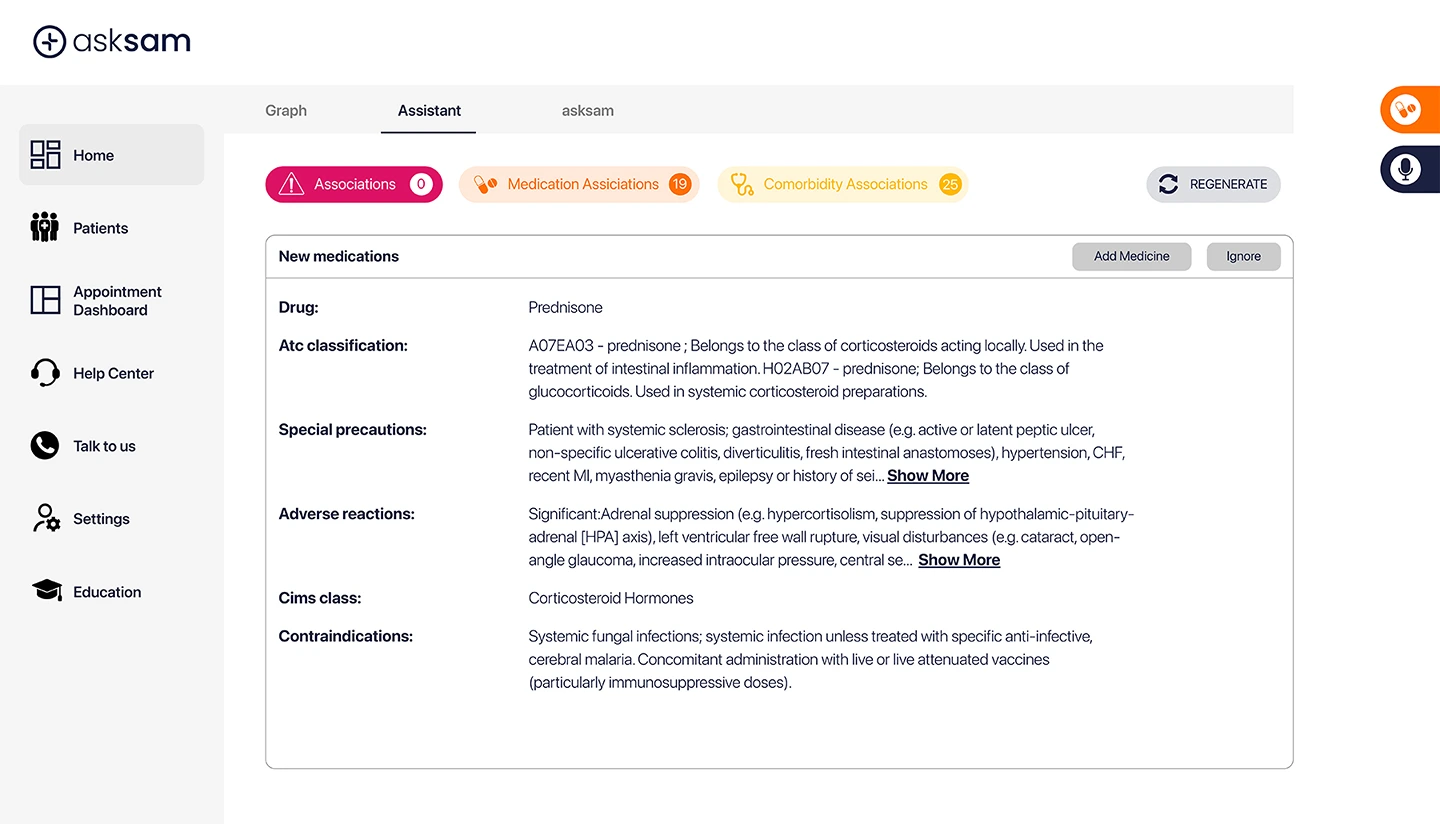Click the Appointment Dashboard layout icon
The height and width of the screenshot is (824, 1440).
(x=46, y=300)
